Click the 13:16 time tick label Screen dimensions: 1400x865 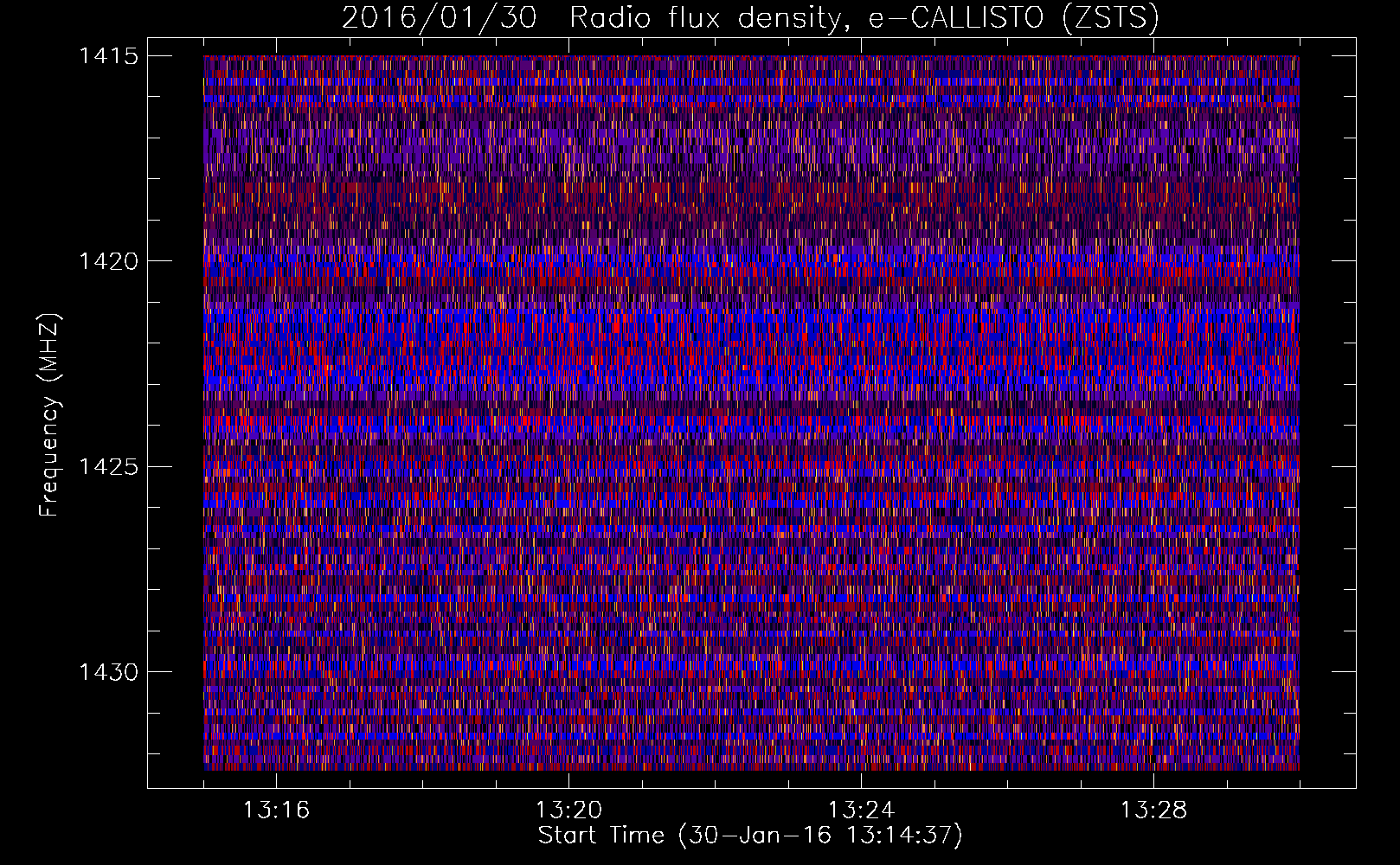276,811
